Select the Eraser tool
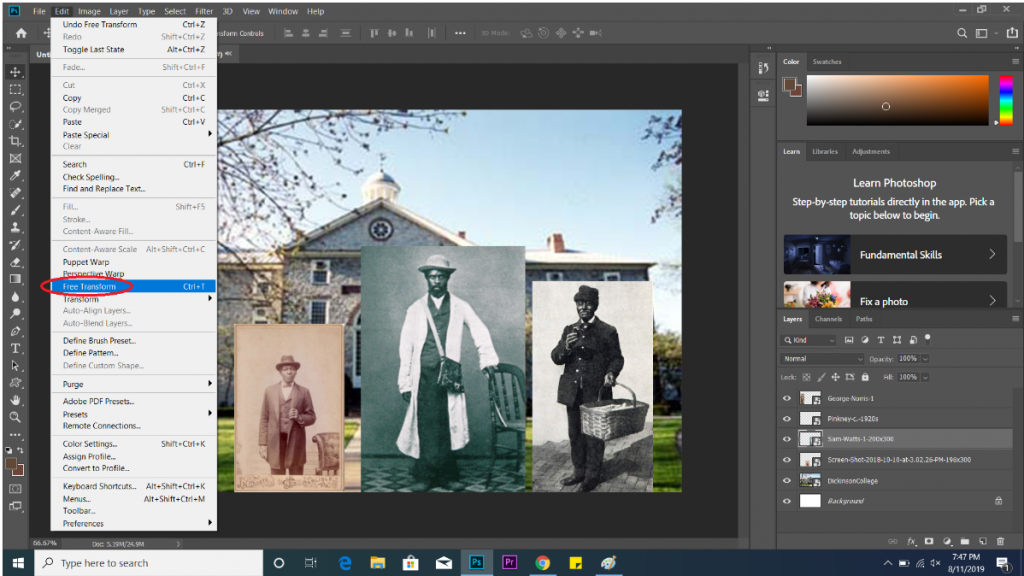 click(x=15, y=263)
